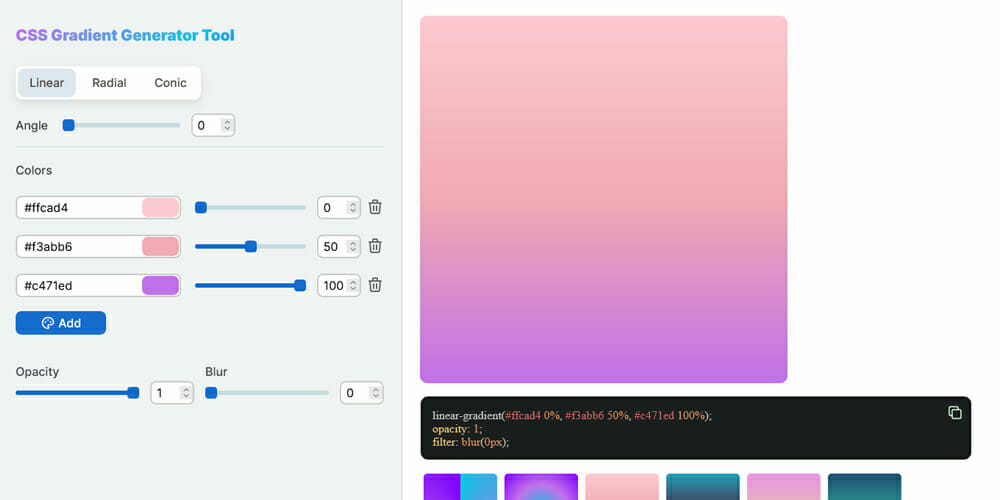Select the Radial gradient tab
Screen dimensions: 1000x500
[x=109, y=83]
